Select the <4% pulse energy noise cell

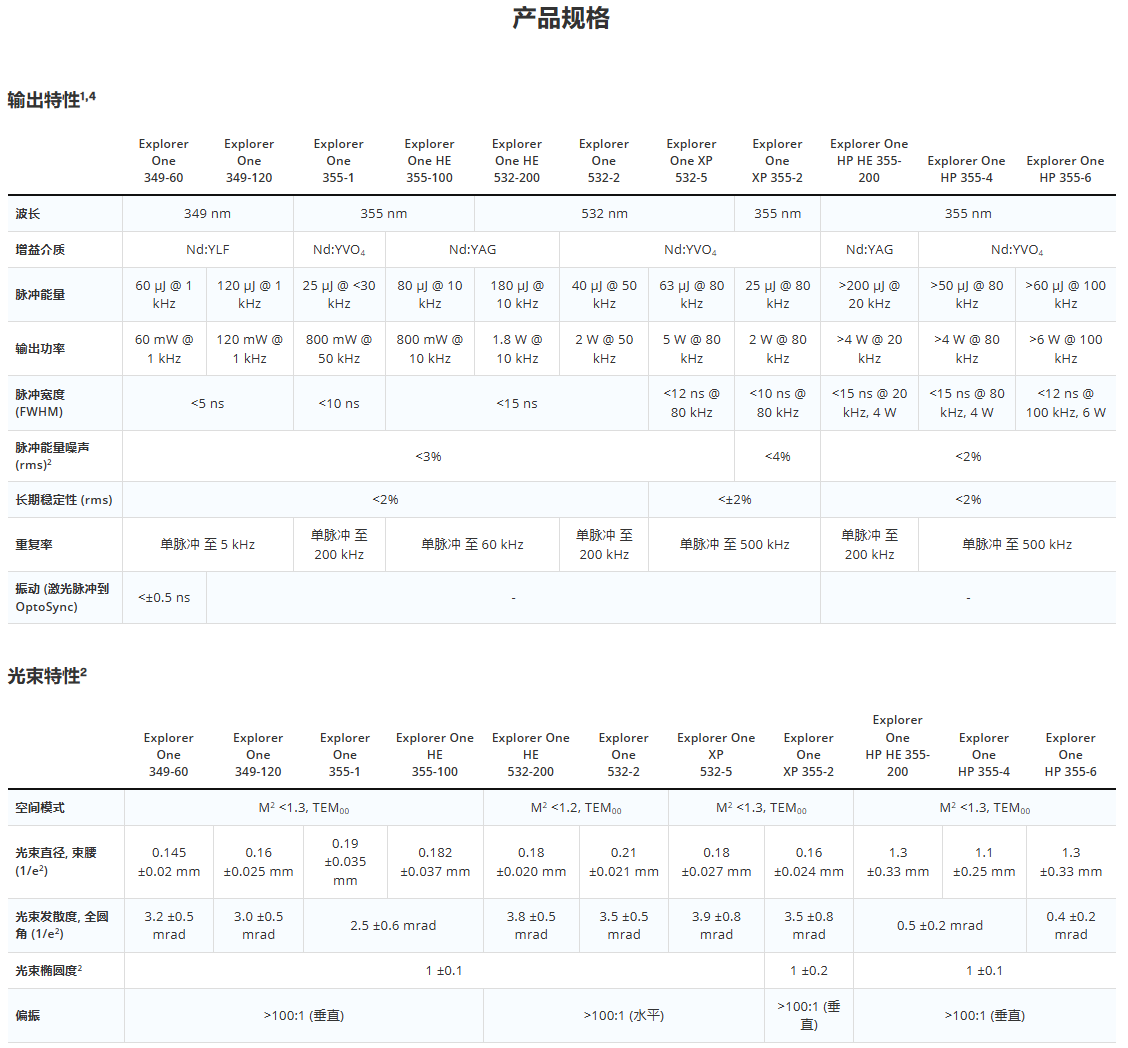777,457
